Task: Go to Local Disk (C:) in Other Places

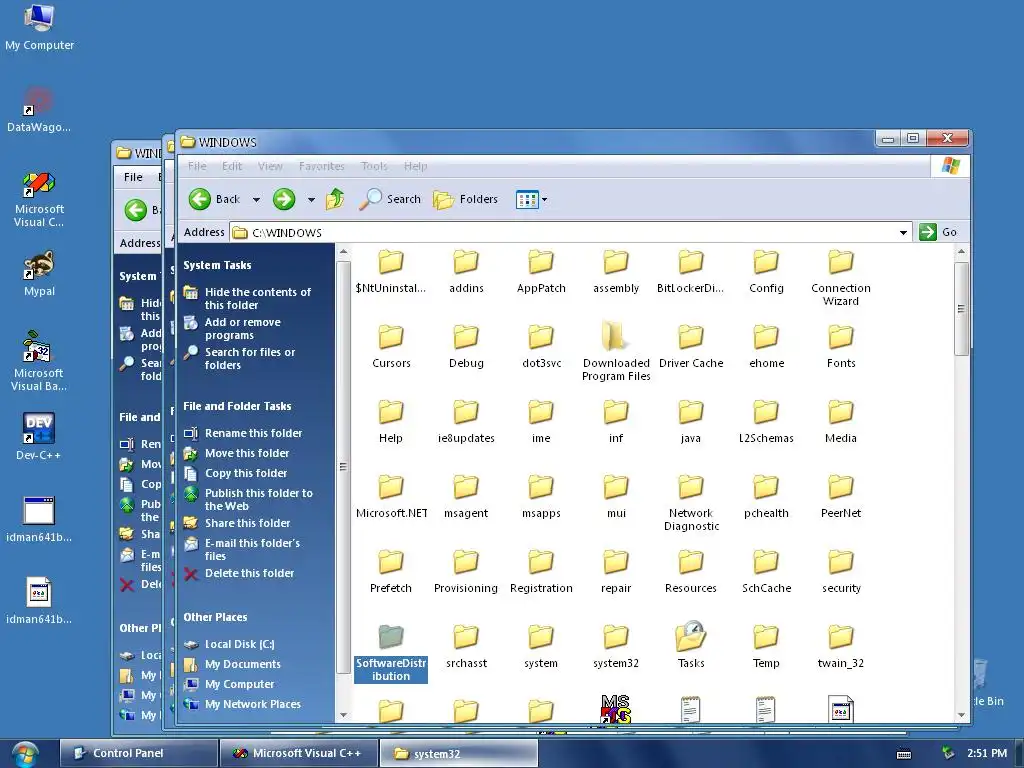Action: pyautogui.click(x=240, y=645)
